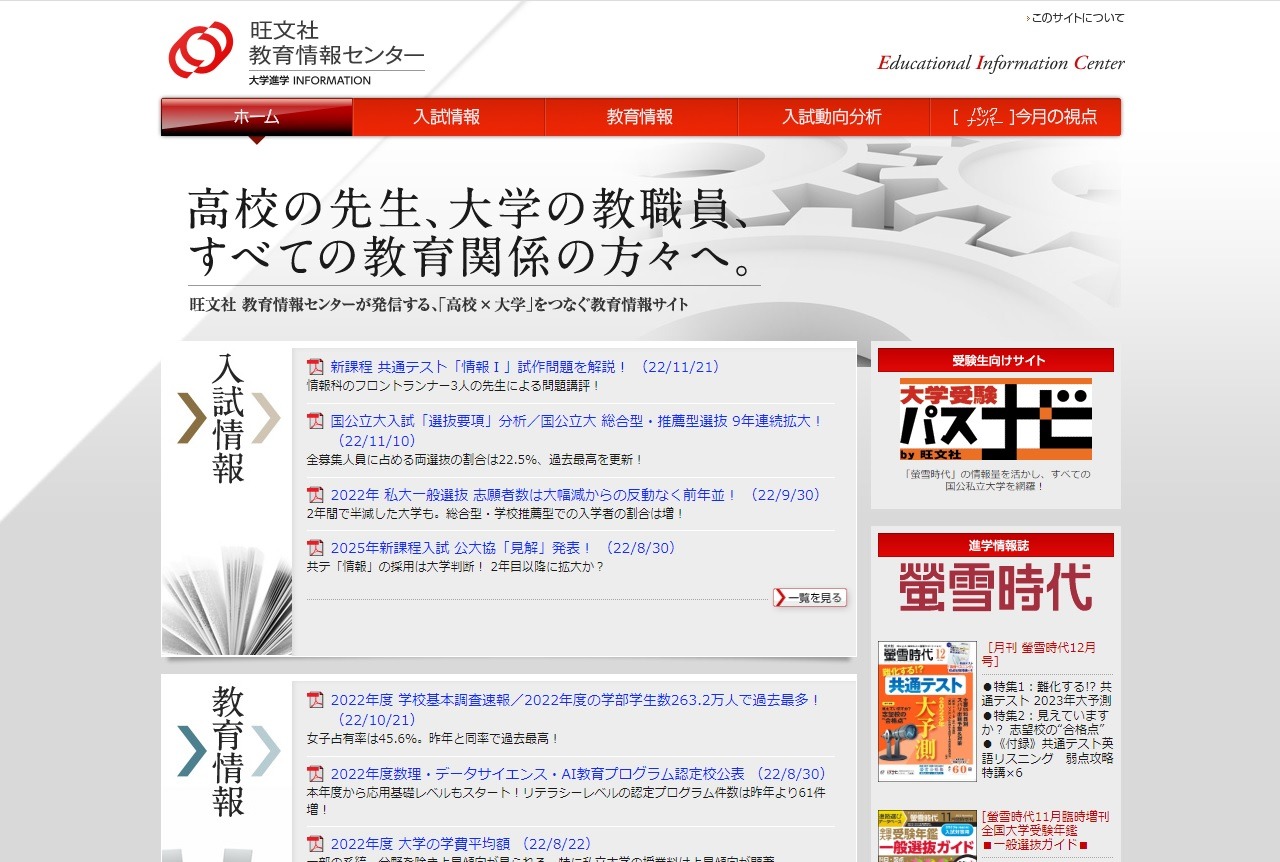Click the Educational Information Center text
This screenshot has height=862, width=1280.
click(x=1001, y=63)
